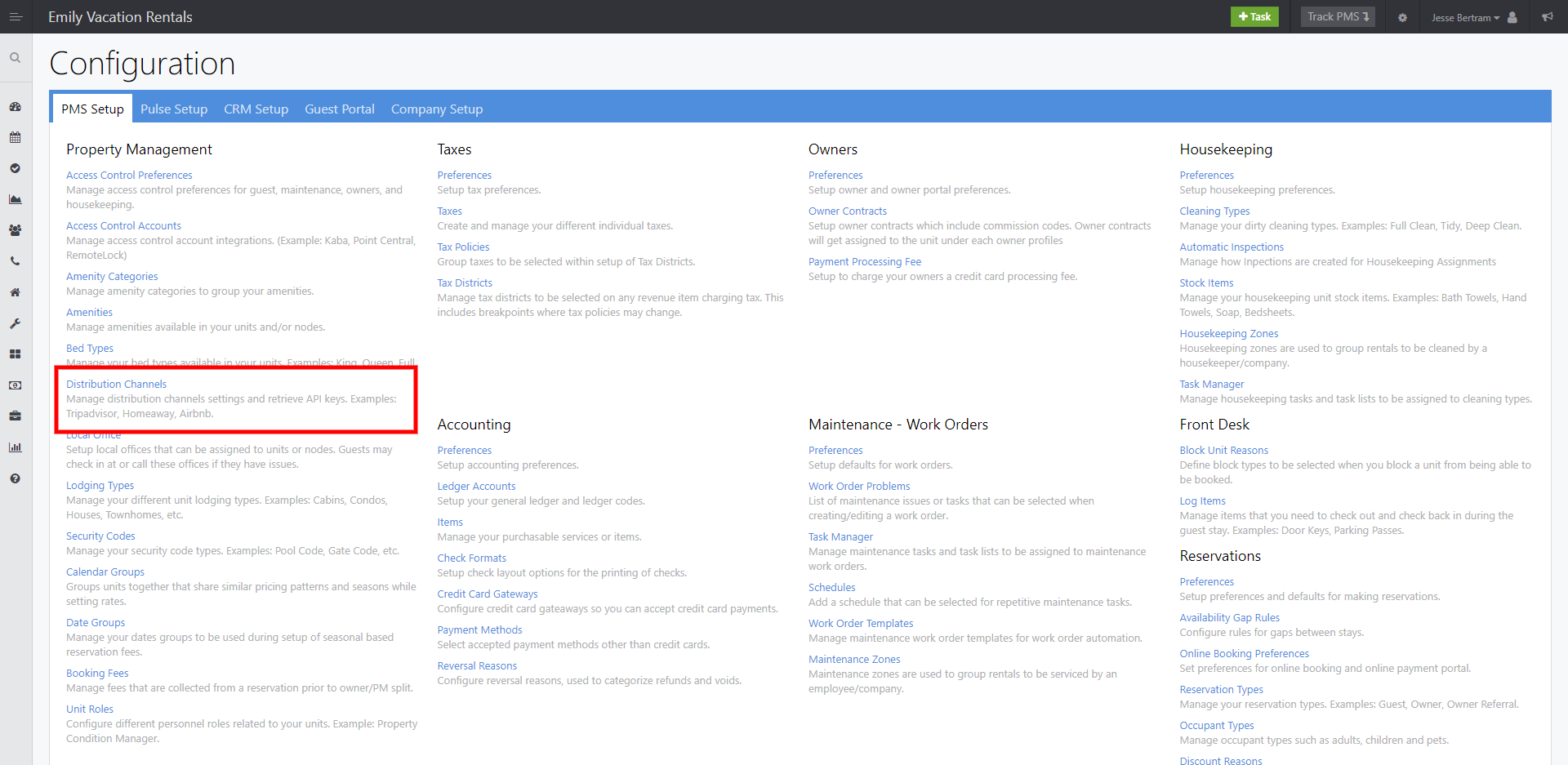Open the Online Booking Preferences link
This screenshot has height=765, width=1568.
point(1245,653)
